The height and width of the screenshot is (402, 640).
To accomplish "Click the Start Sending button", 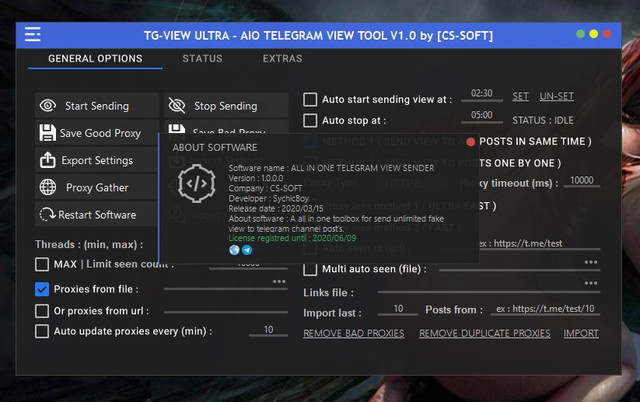I will [x=97, y=106].
